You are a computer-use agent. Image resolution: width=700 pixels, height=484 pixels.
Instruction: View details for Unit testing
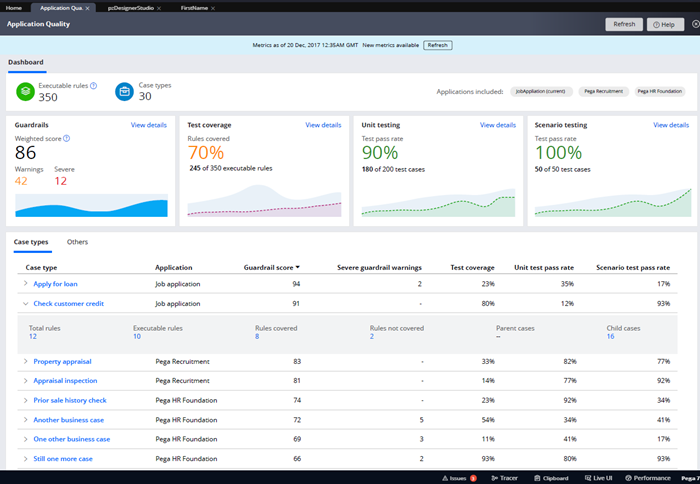498,125
